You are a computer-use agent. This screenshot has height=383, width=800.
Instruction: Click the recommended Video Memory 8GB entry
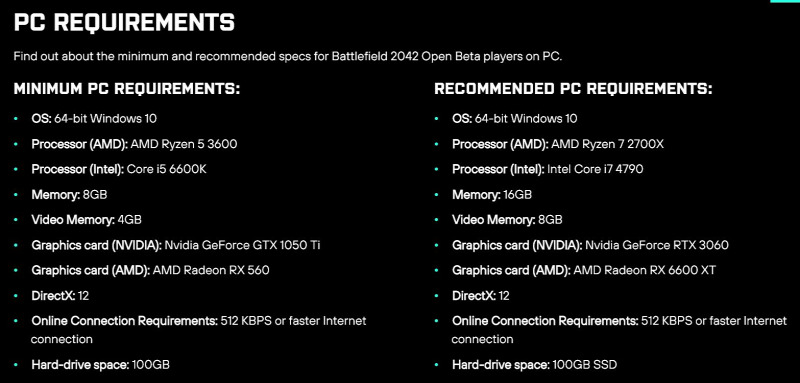pyautogui.click(x=507, y=220)
